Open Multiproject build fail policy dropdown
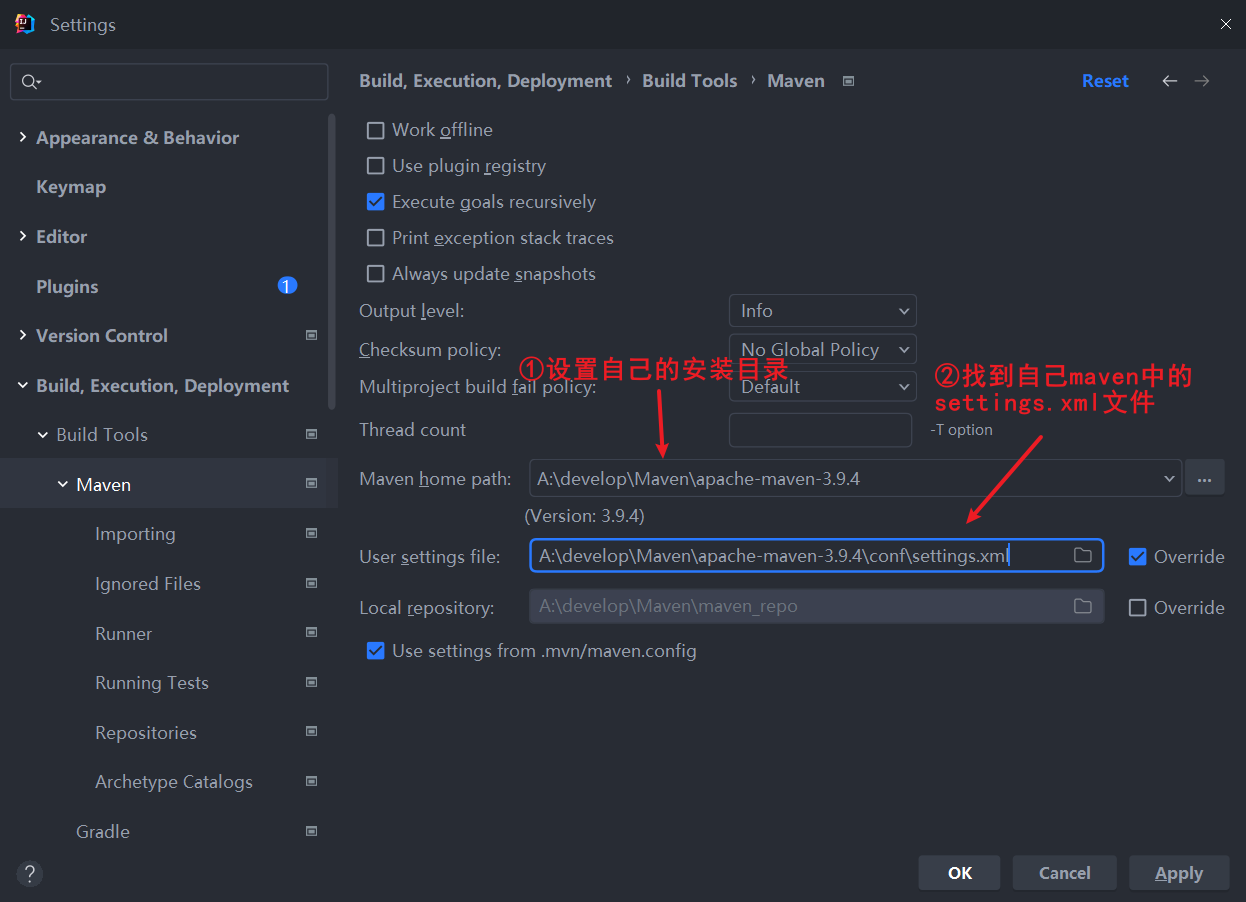This screenshot has width=1246, height=902. (822, 387)
